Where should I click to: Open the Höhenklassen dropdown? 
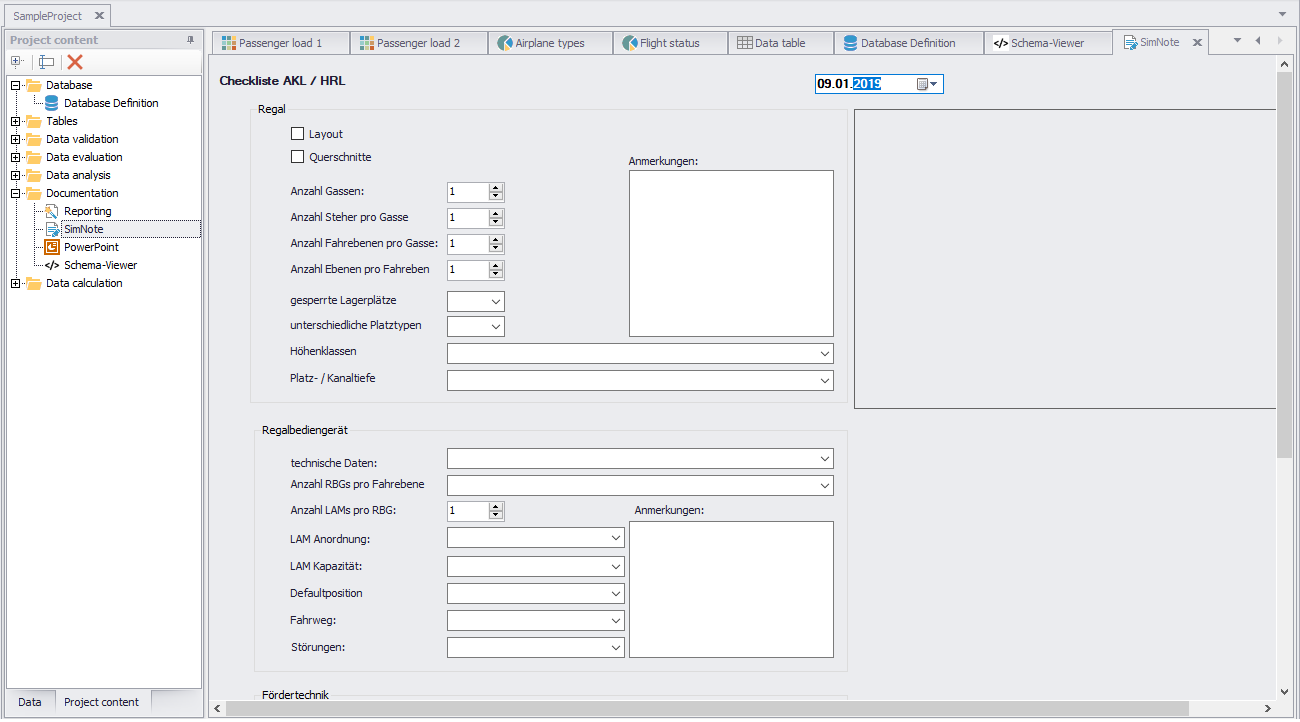coord(824,353)
